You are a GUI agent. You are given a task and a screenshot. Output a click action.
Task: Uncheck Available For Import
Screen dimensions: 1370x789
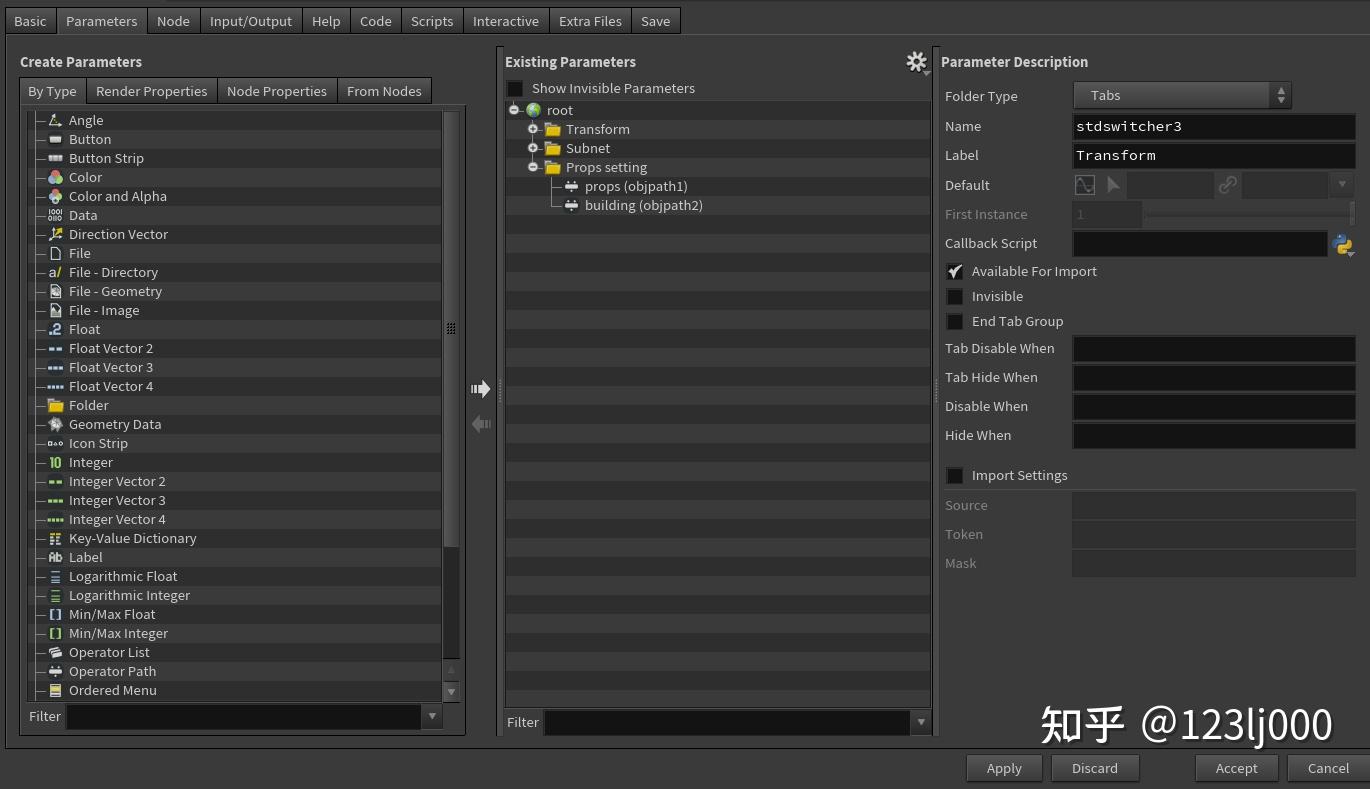point(954,271)
